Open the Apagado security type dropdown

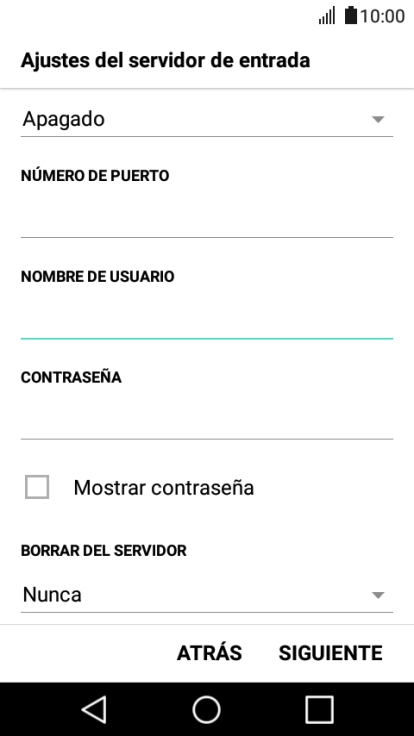click(x=207, y=119)
